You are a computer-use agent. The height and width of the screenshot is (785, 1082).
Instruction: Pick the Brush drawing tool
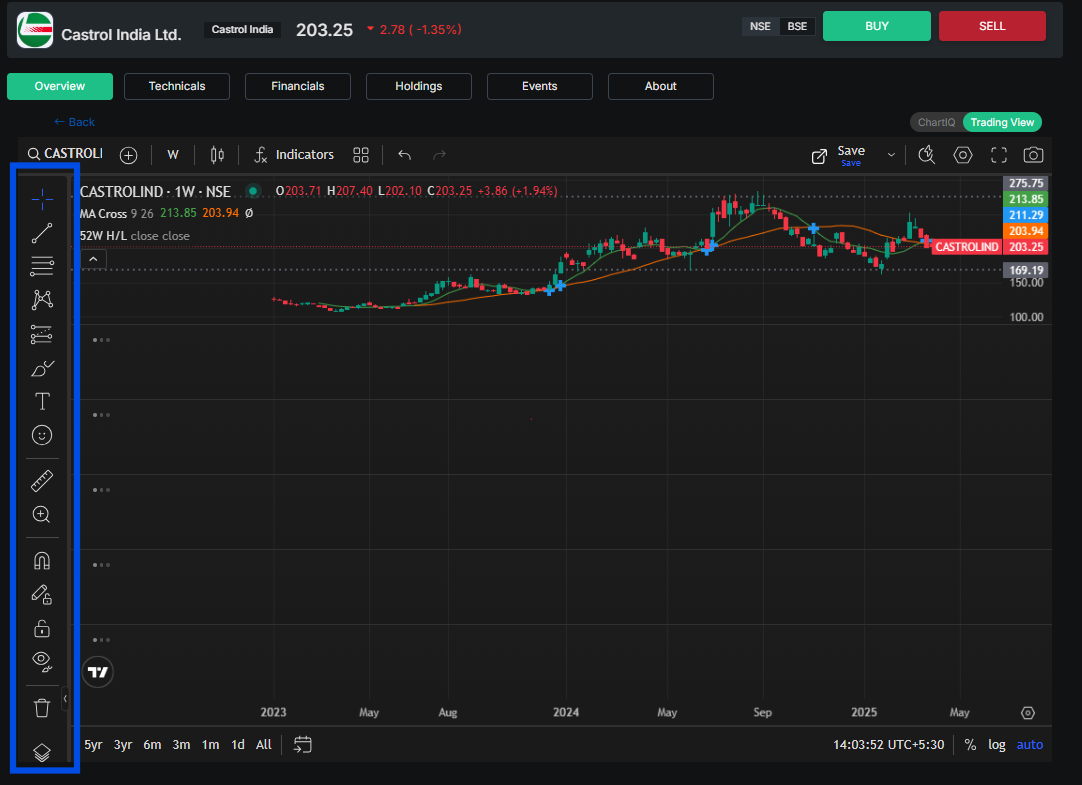point(41,368)
